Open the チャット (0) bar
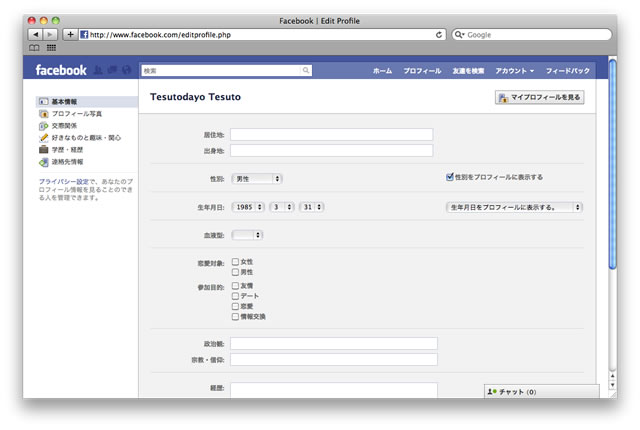Screen dimensions: 640x430 pyautogui.click(x=542, y=391)
